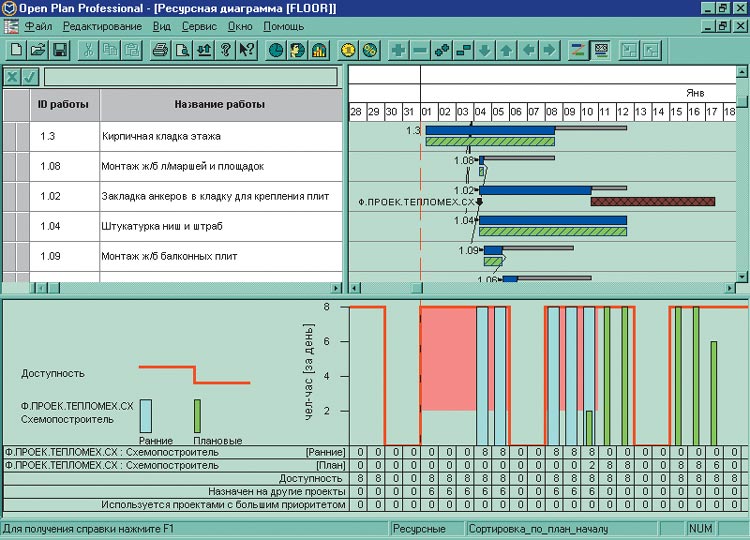Click the Print icon in toolbar
Image resolution: width=750 pixels, height=540 pixels.
pos(160,49)
